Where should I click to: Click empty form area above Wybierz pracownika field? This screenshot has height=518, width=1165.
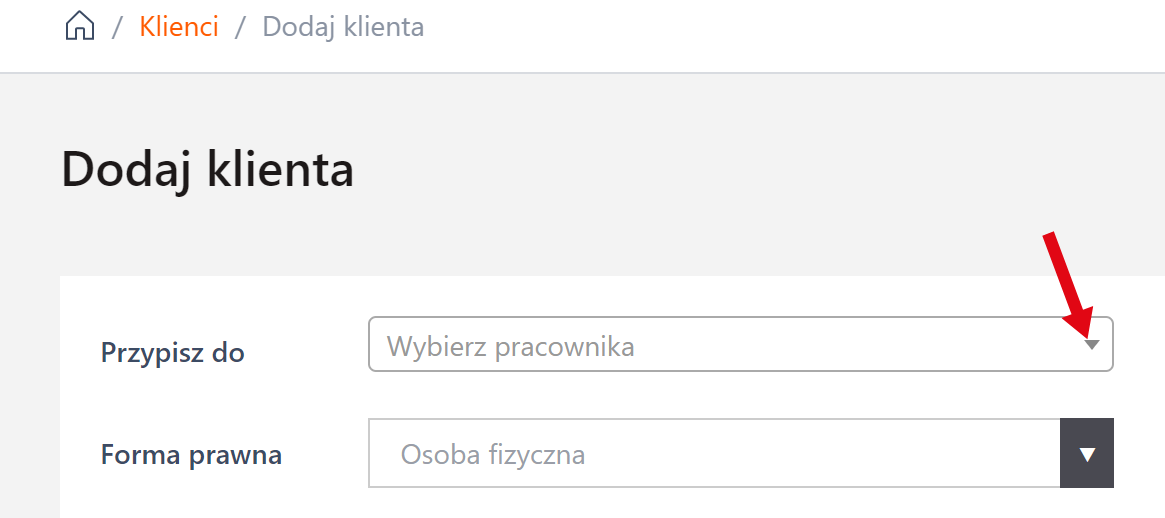pyautogui.click(x=700, y=296)
